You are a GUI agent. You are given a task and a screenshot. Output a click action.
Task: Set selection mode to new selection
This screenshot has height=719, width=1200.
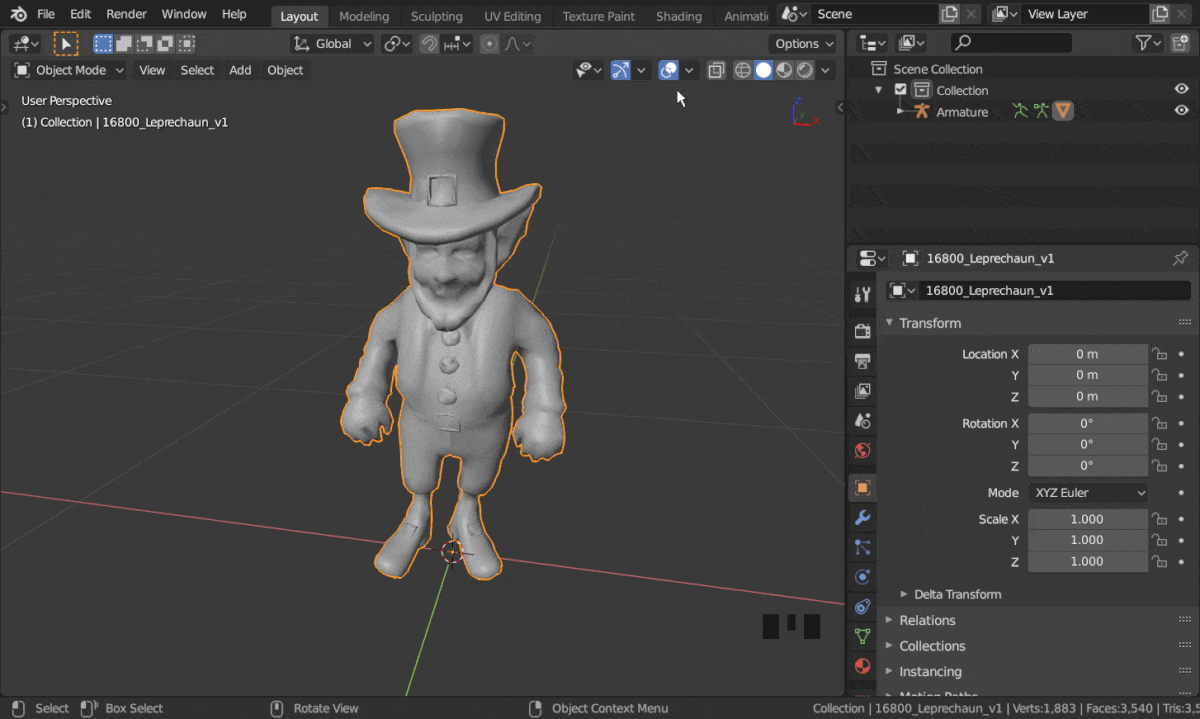tap(103, 43)
